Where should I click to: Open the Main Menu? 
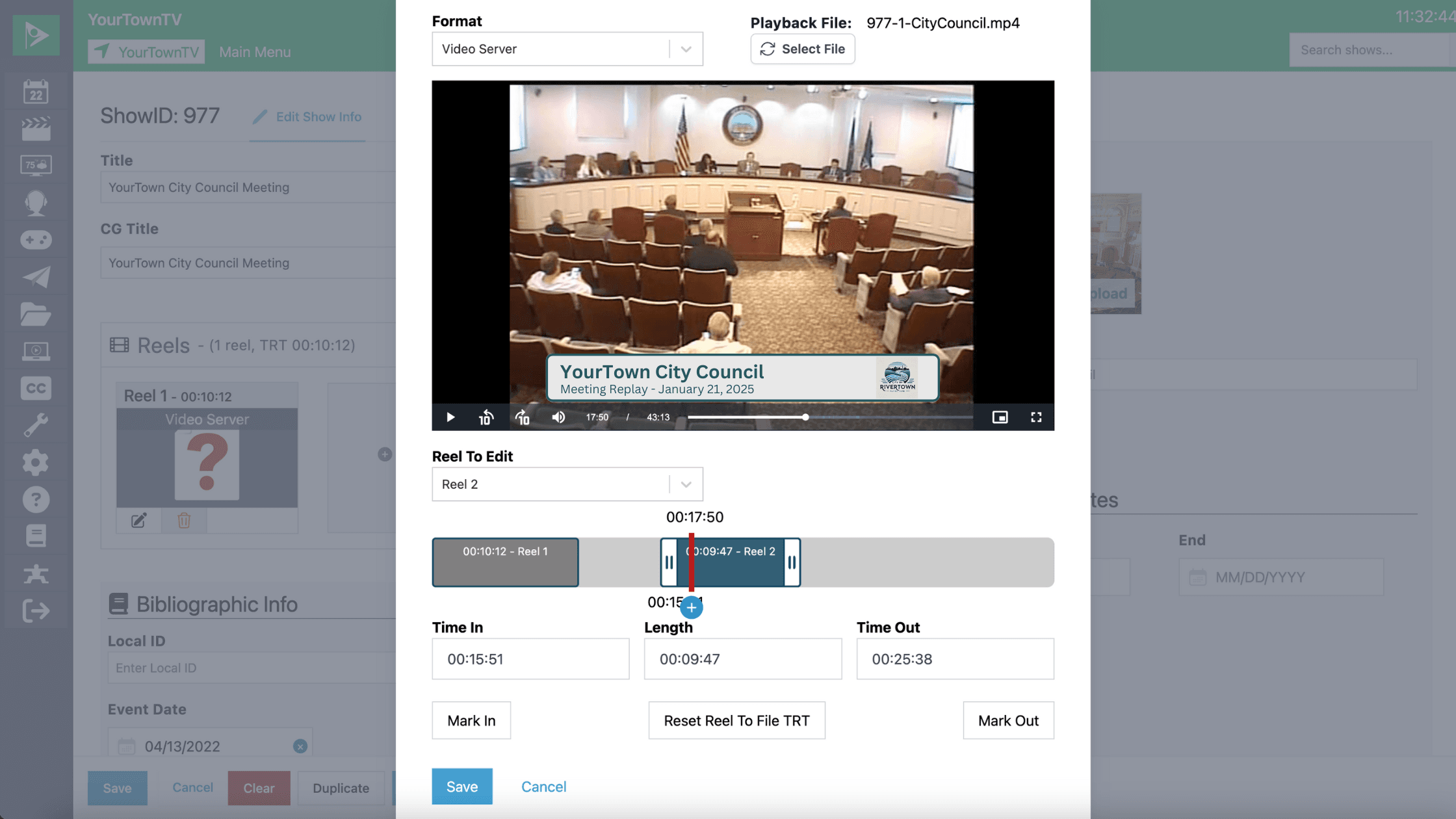tap(255, 52)
